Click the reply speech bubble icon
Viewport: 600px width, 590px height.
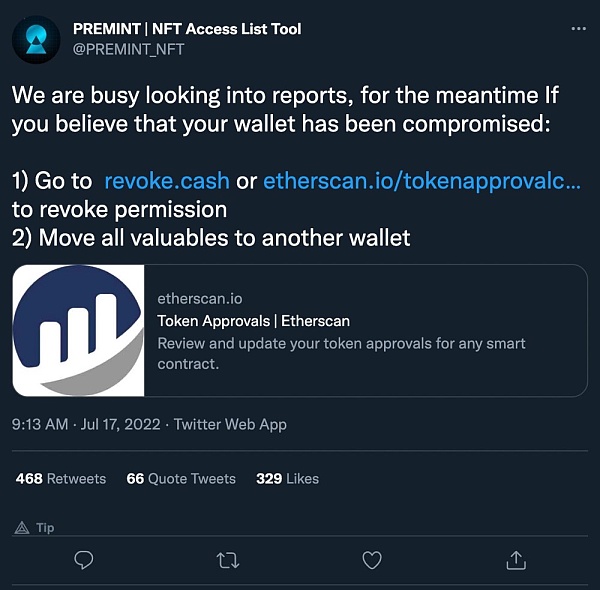[84, 560]
